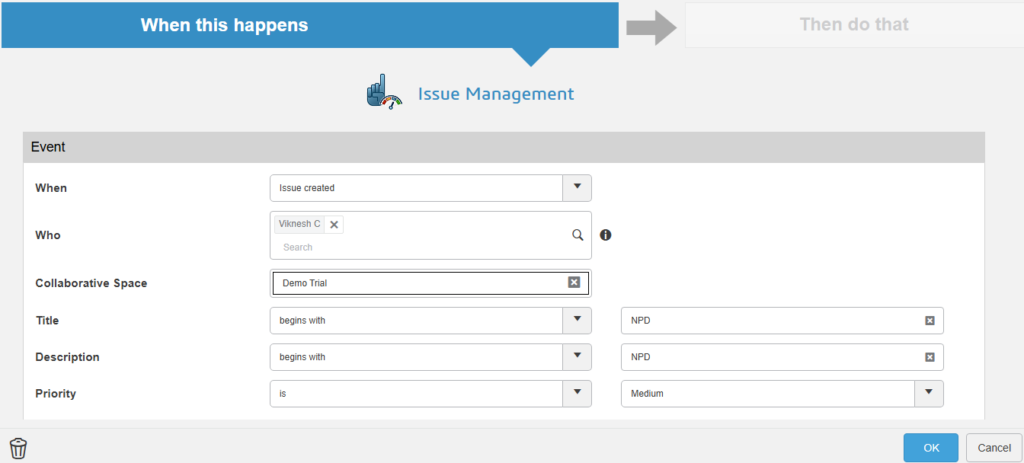This screenshot has height=463, width=1024.
Task: Switch to the Then do that step
Action: click(x=854, y=25)
